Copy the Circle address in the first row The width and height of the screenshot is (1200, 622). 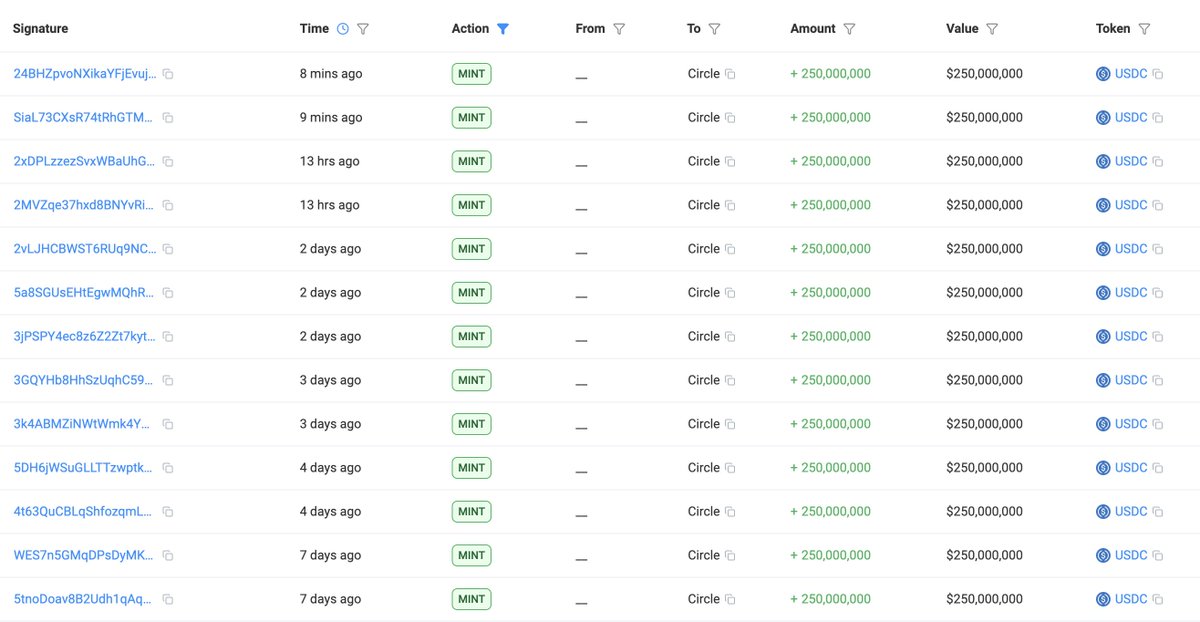click(x=728, y=73)
